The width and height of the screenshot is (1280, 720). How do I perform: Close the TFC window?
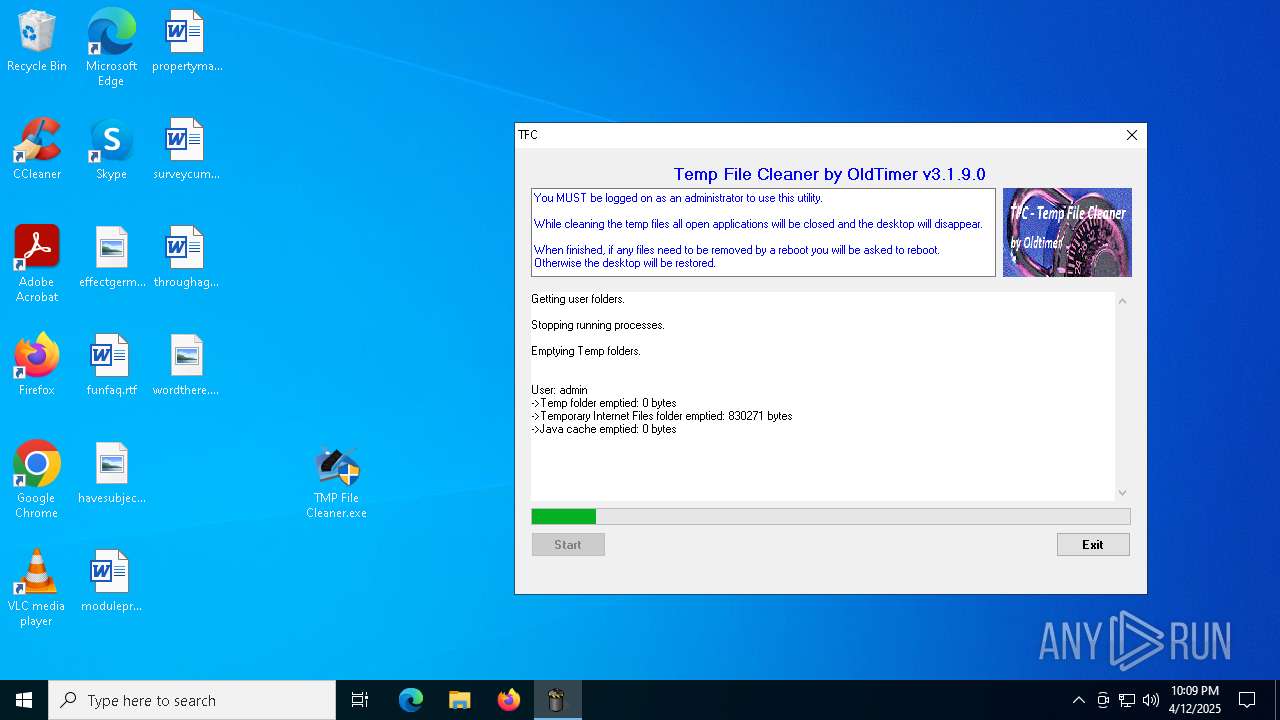(x=1132, y=135)
